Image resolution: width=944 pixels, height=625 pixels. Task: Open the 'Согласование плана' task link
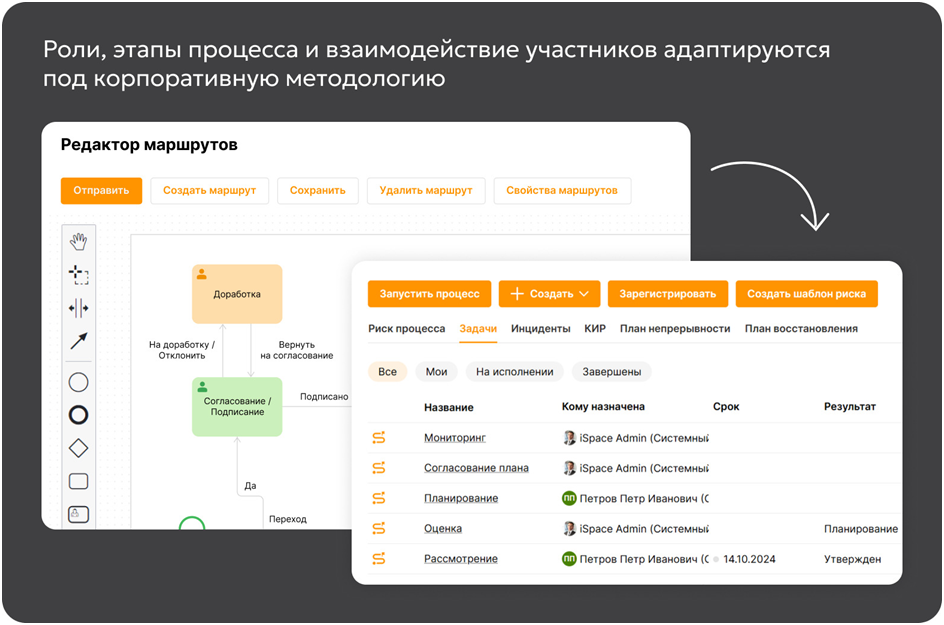pos(476,468)
